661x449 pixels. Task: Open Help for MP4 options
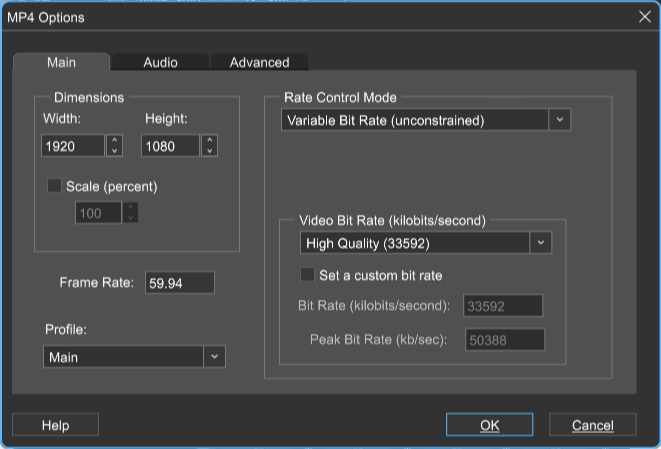coord(55,425)
